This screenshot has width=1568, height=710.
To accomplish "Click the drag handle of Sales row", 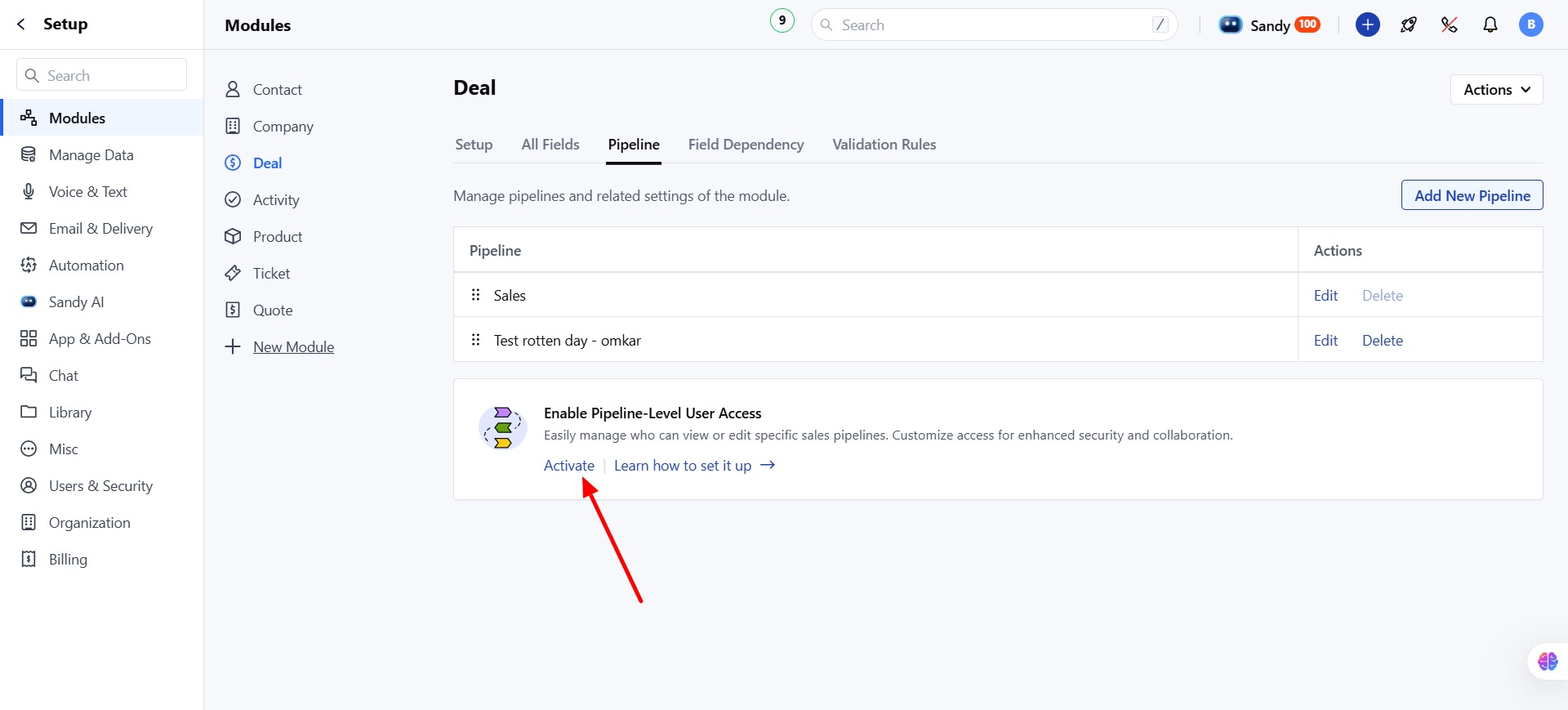I will tap(475, 295).
